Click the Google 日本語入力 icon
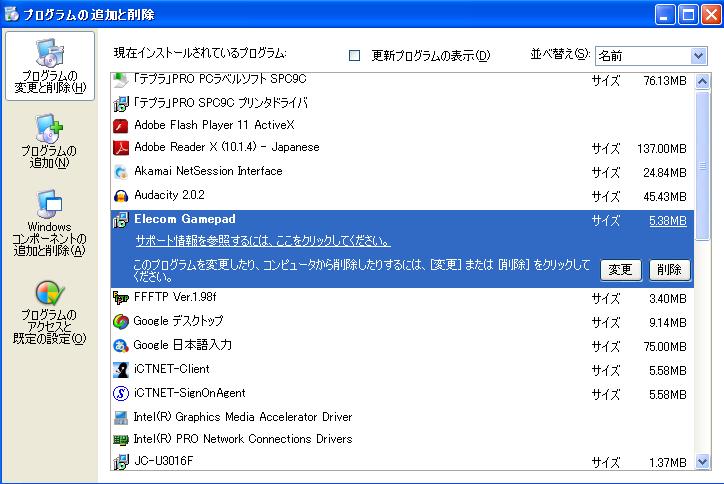Image resolution: width=724 pixels, height=484 pixels. pos(121,345)
